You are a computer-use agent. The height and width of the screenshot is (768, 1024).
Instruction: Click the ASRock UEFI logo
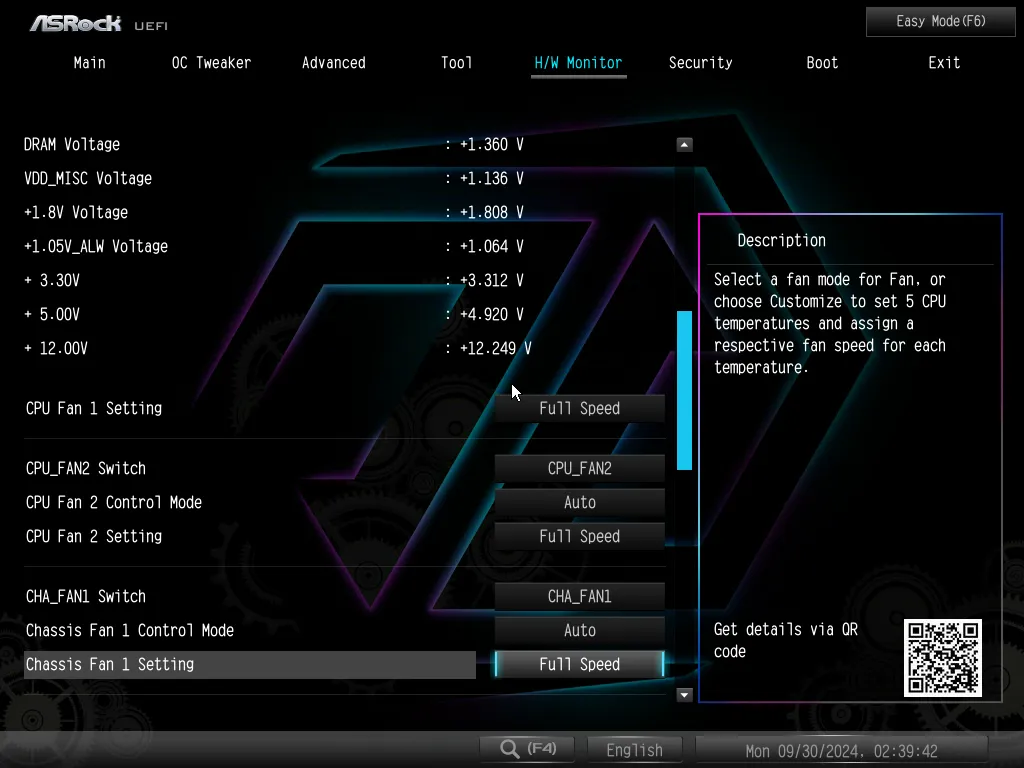[x=99, y=24]
